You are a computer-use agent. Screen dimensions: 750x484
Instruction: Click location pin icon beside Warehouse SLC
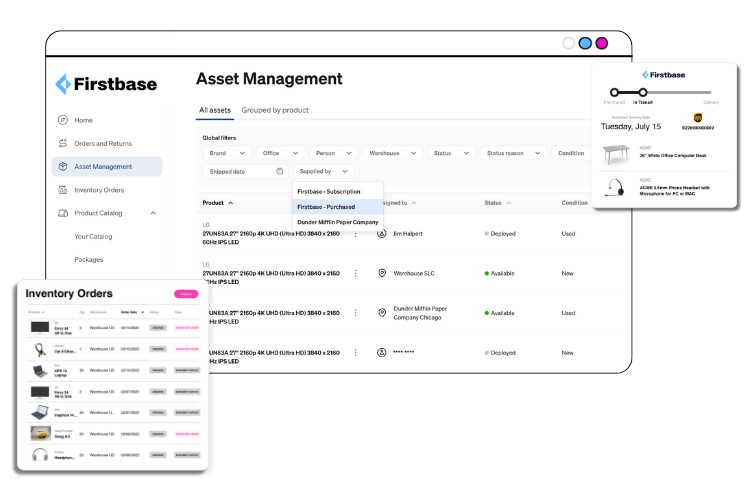pyautogui.click(x=381, y=273)
